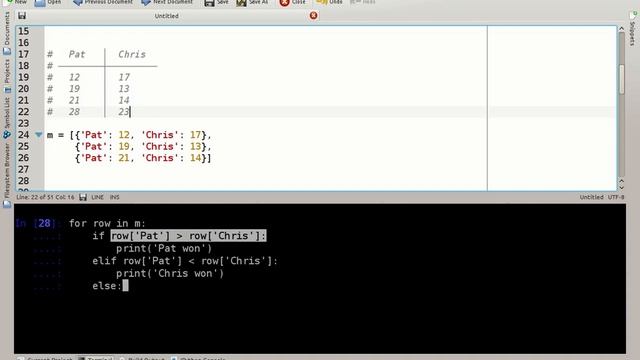The image size is (640, 360).
Task: Click the floppy disk icon left of the Untitled tab
Action: pyautogui.click(x=22, y=16)
